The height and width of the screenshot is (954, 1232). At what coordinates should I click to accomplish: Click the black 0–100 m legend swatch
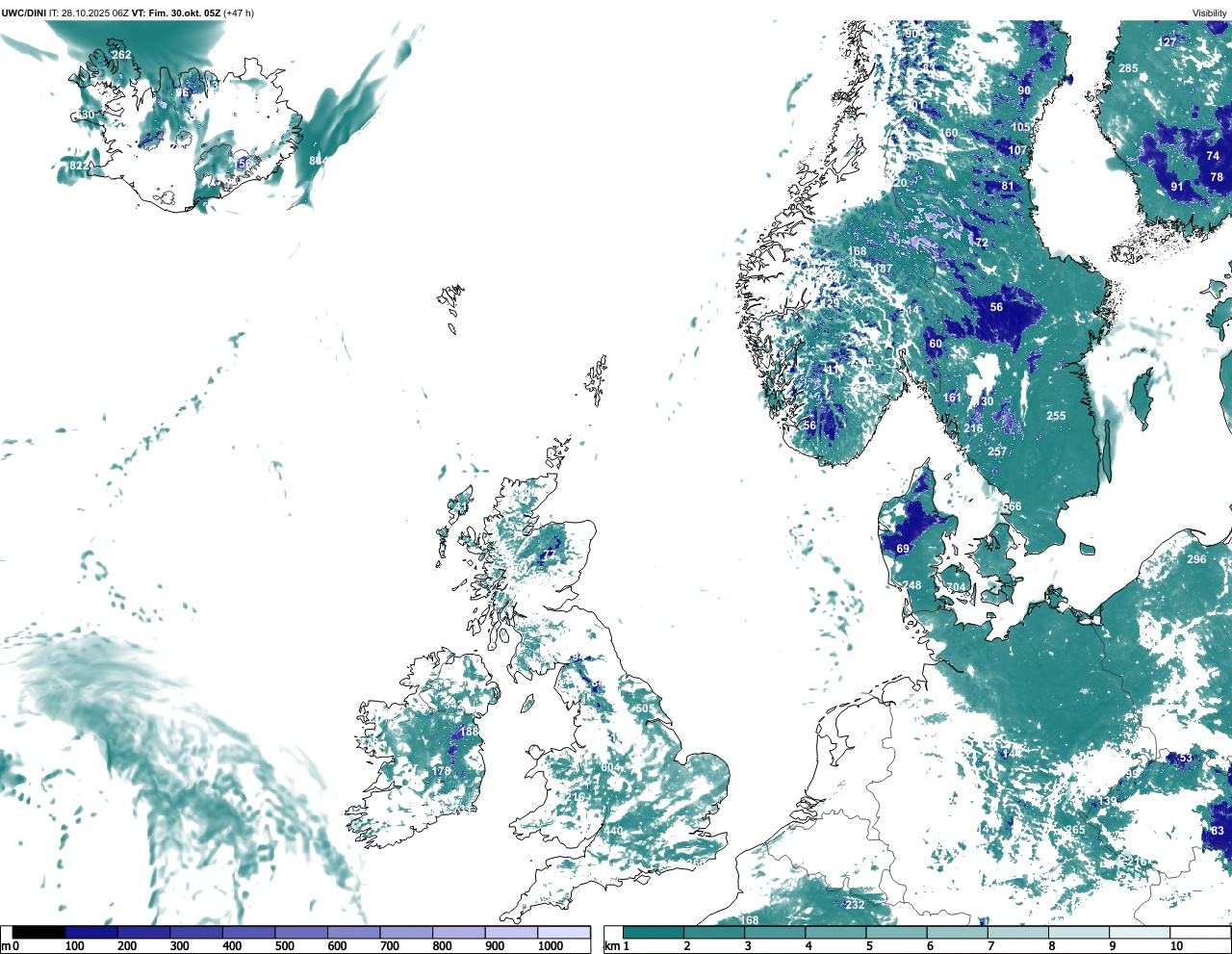(x=39, y=933)
